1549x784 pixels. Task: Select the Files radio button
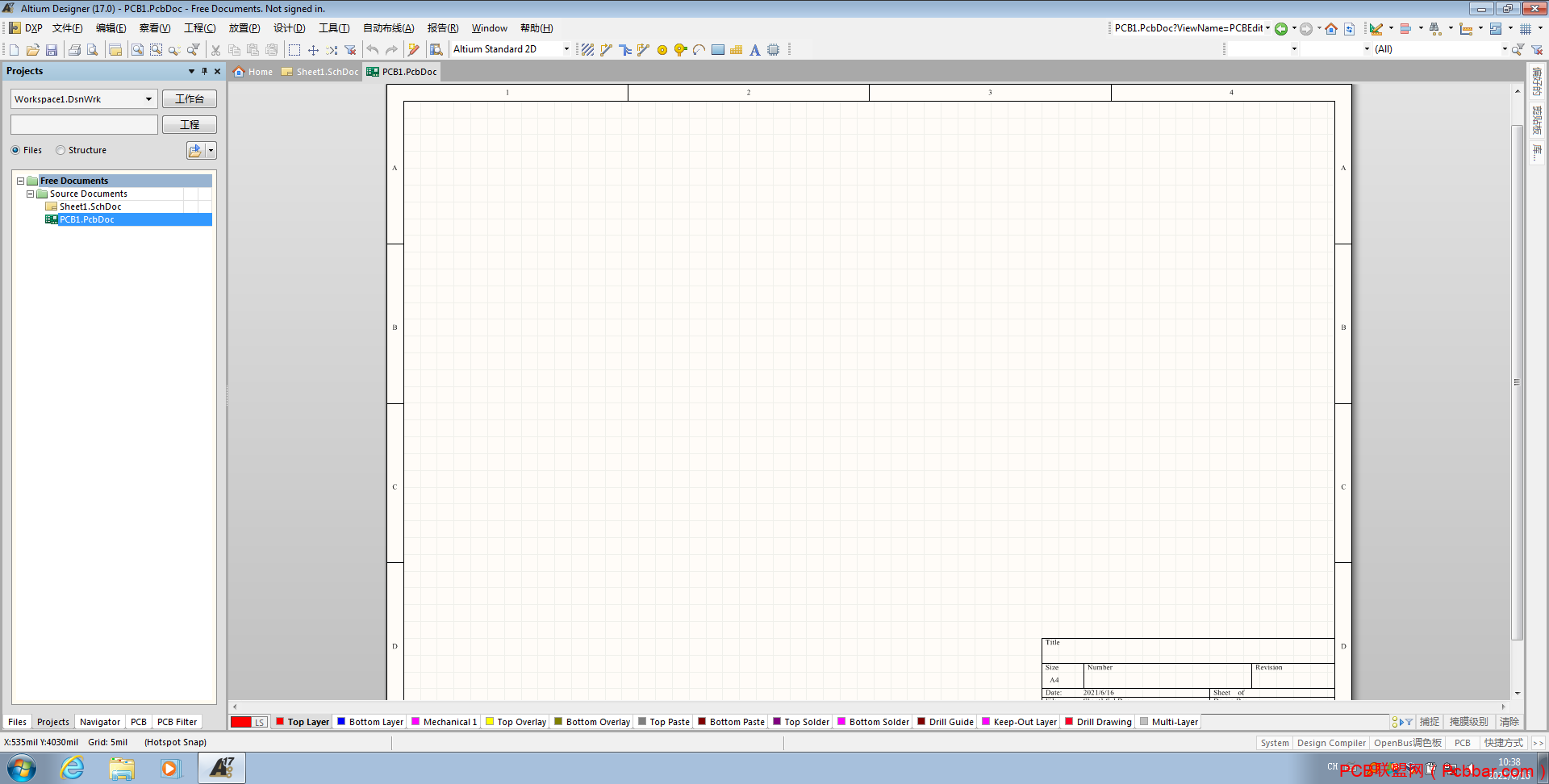tap(15, 150)
